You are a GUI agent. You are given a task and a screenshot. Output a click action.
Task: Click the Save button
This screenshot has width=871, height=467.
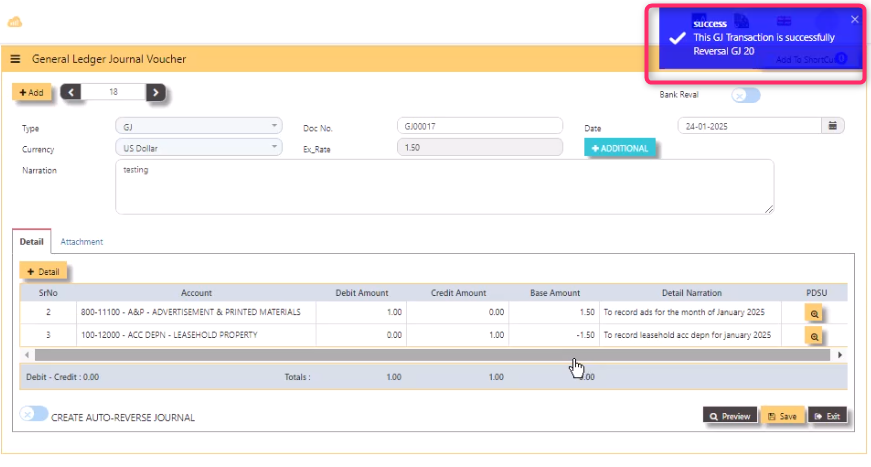coord(782,416)
